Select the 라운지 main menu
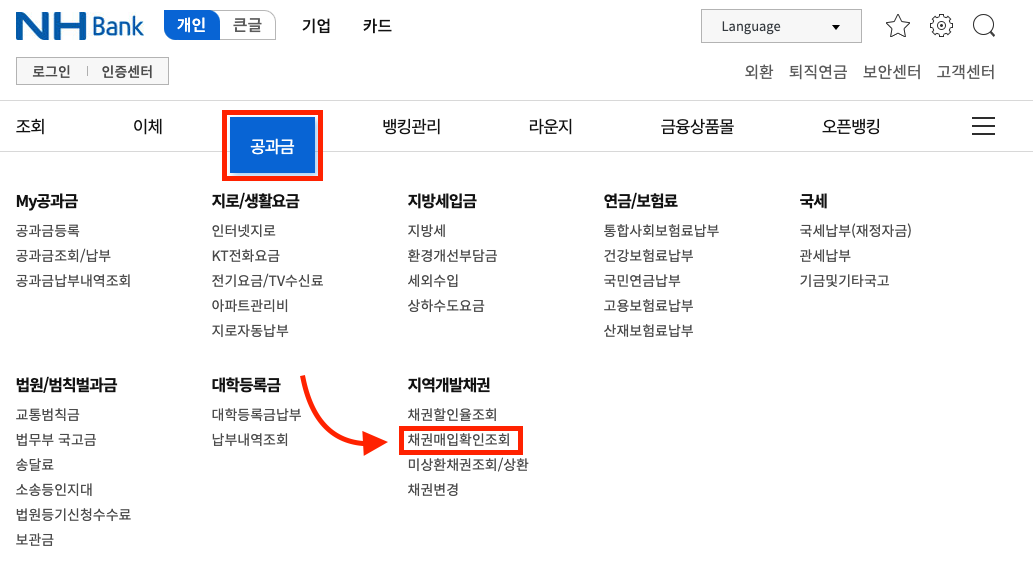Image resolution: width=1033 pixels, height=570 pixels. [x=551, y=126]
